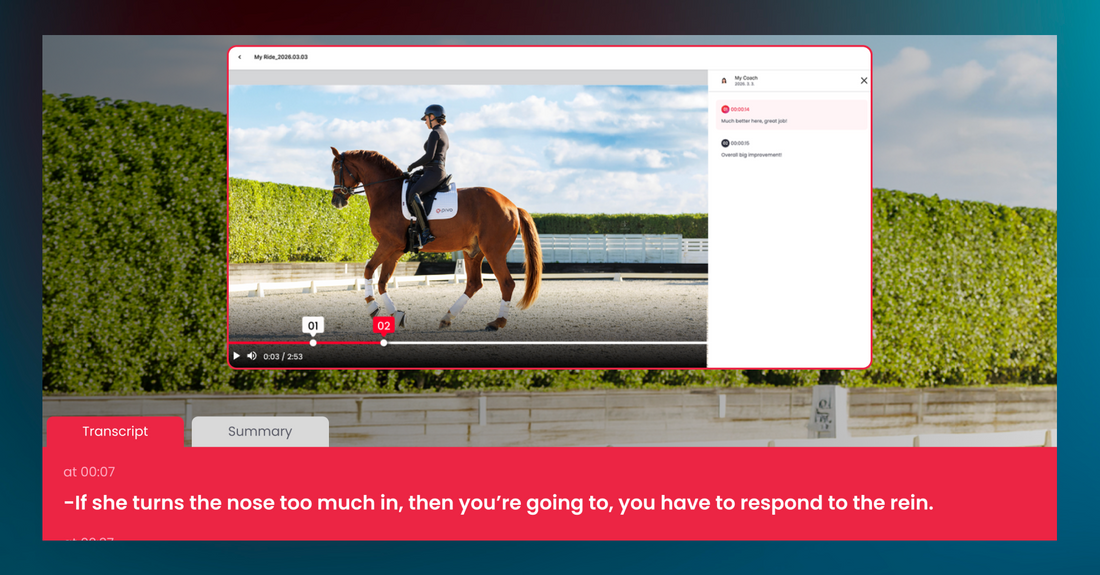The width and height of the screenshot is (1100, 575).
Task: Click the dark 02 badge at 00:00:15
Action: [725, 143]
